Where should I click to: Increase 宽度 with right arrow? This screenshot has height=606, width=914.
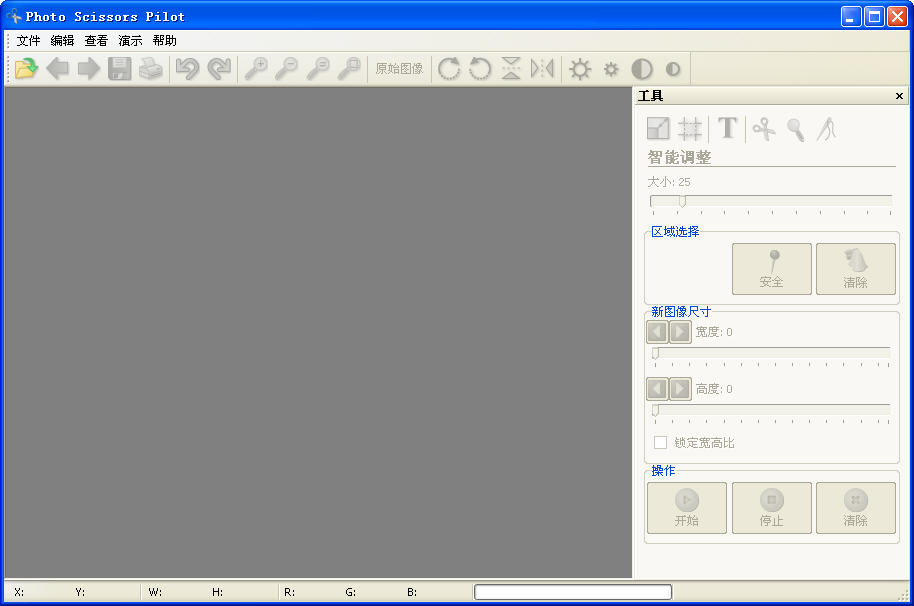click(x=680, y=332)
